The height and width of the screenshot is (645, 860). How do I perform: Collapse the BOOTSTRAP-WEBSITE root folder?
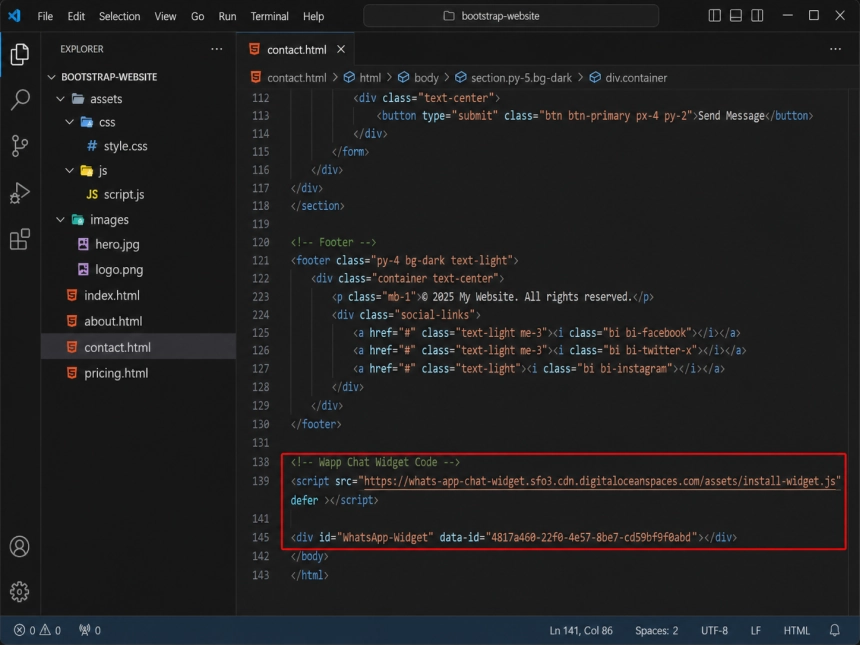coord(52,77)
